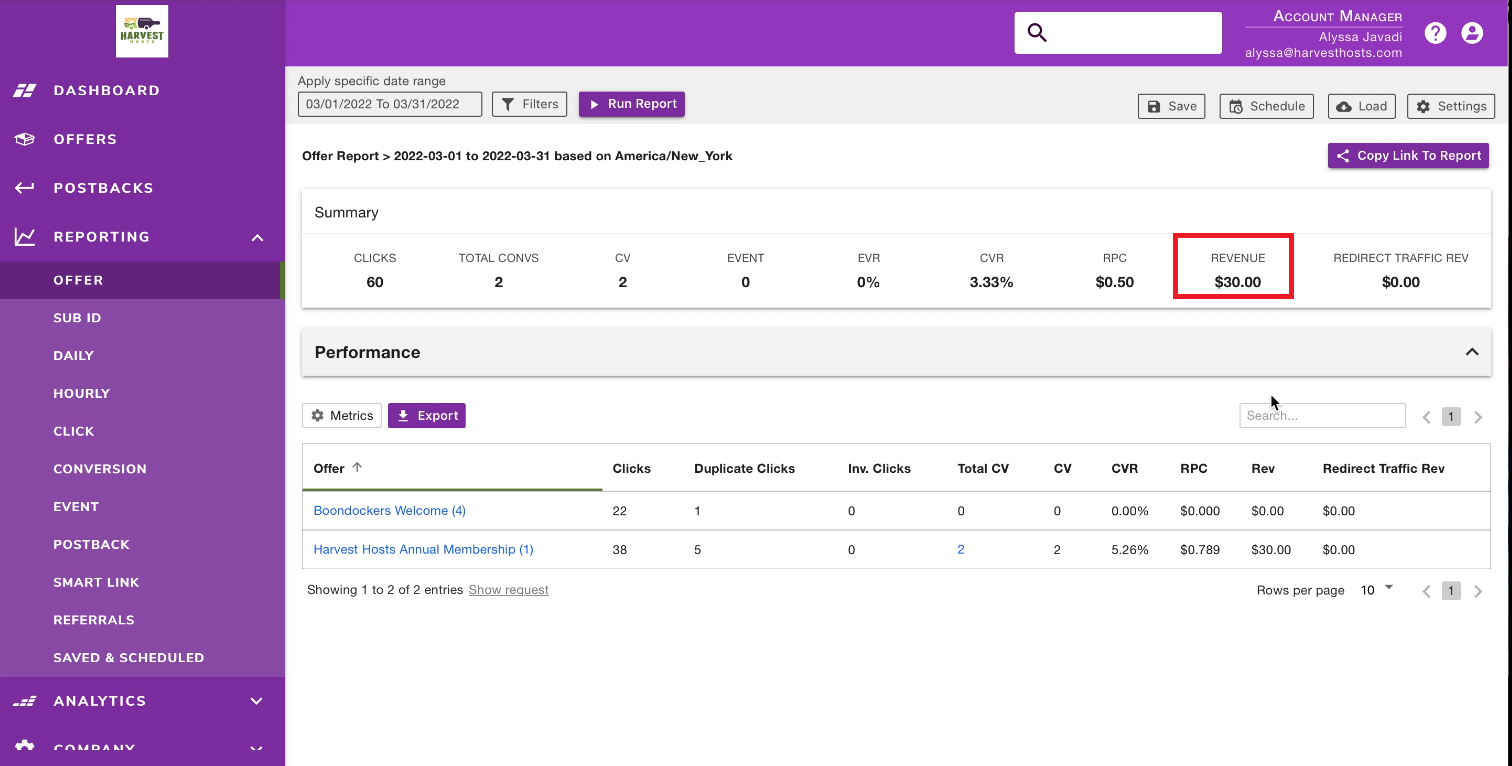1512x766 pixels.
Task: Open Harvest Hosts Annual Membership offer link
Action: click(x=423, y=549)
